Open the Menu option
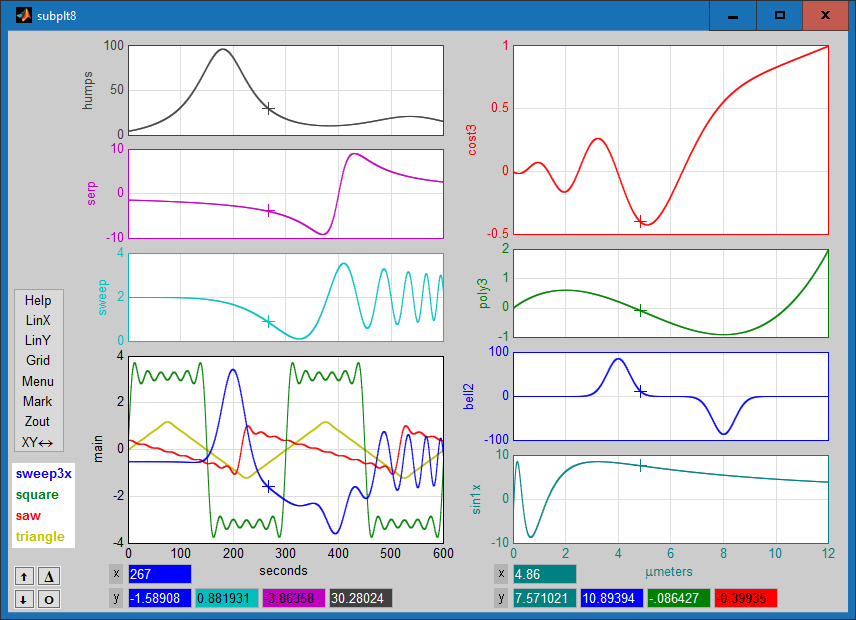856x620 pixels. click(38, 381)
